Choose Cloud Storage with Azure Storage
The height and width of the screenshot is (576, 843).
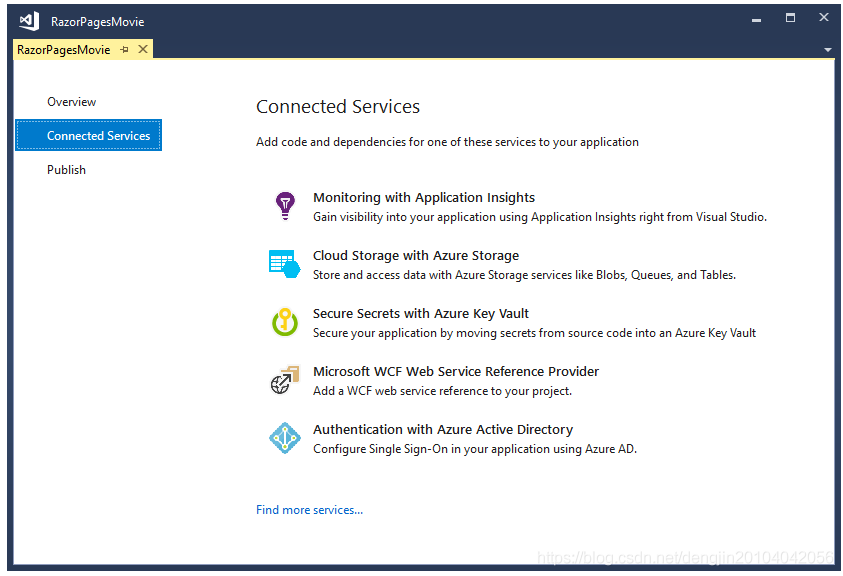(416, 255)
